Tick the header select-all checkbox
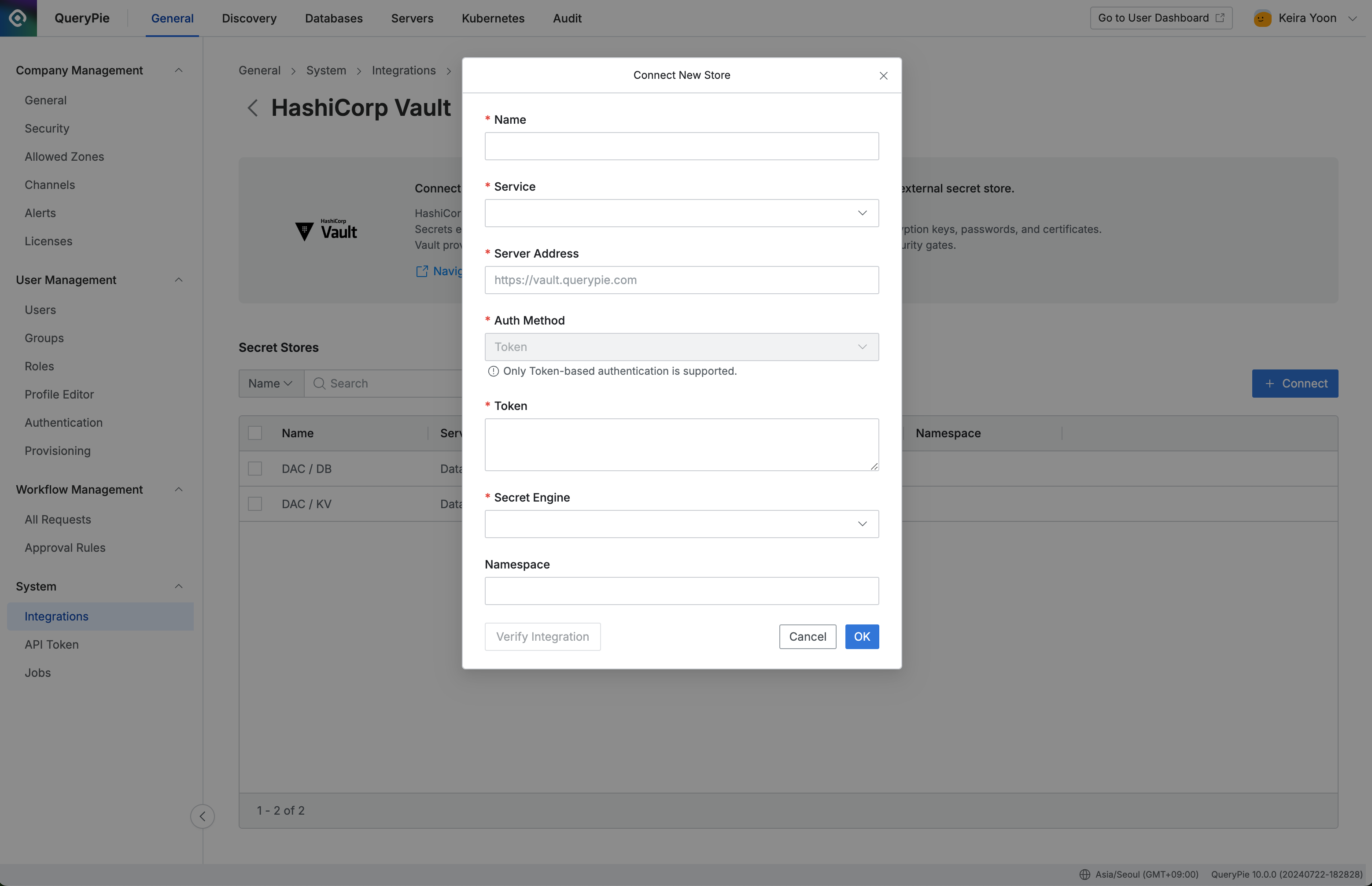Image resolution: width=1372 pixels, height=886 pixels. point(255,432)
